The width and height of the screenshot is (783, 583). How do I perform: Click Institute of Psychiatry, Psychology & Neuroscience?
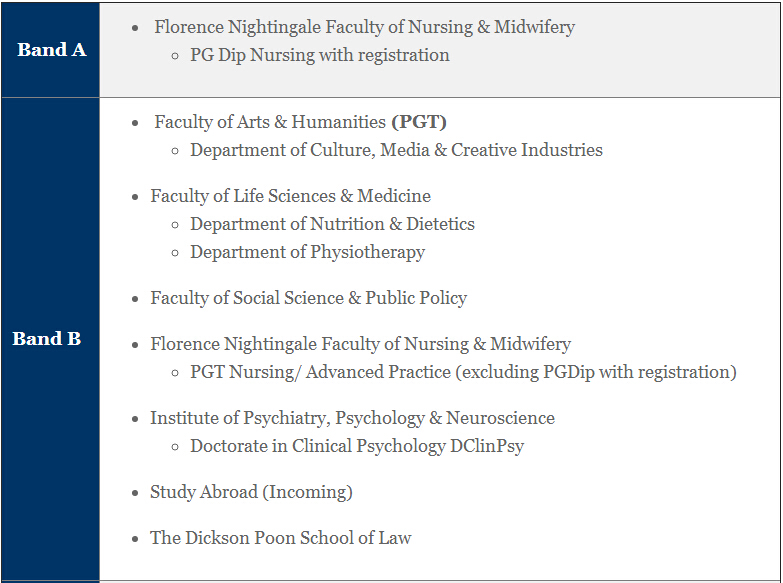click(352, 418)
